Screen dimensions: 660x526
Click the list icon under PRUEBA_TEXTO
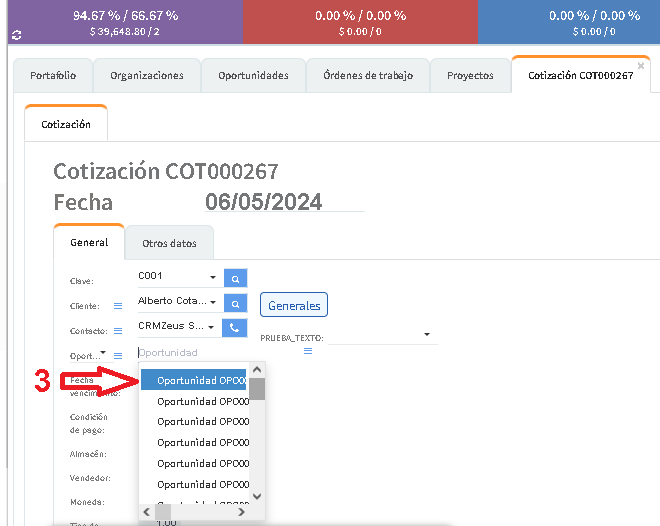pyautogui.click(x=308, y=351)
